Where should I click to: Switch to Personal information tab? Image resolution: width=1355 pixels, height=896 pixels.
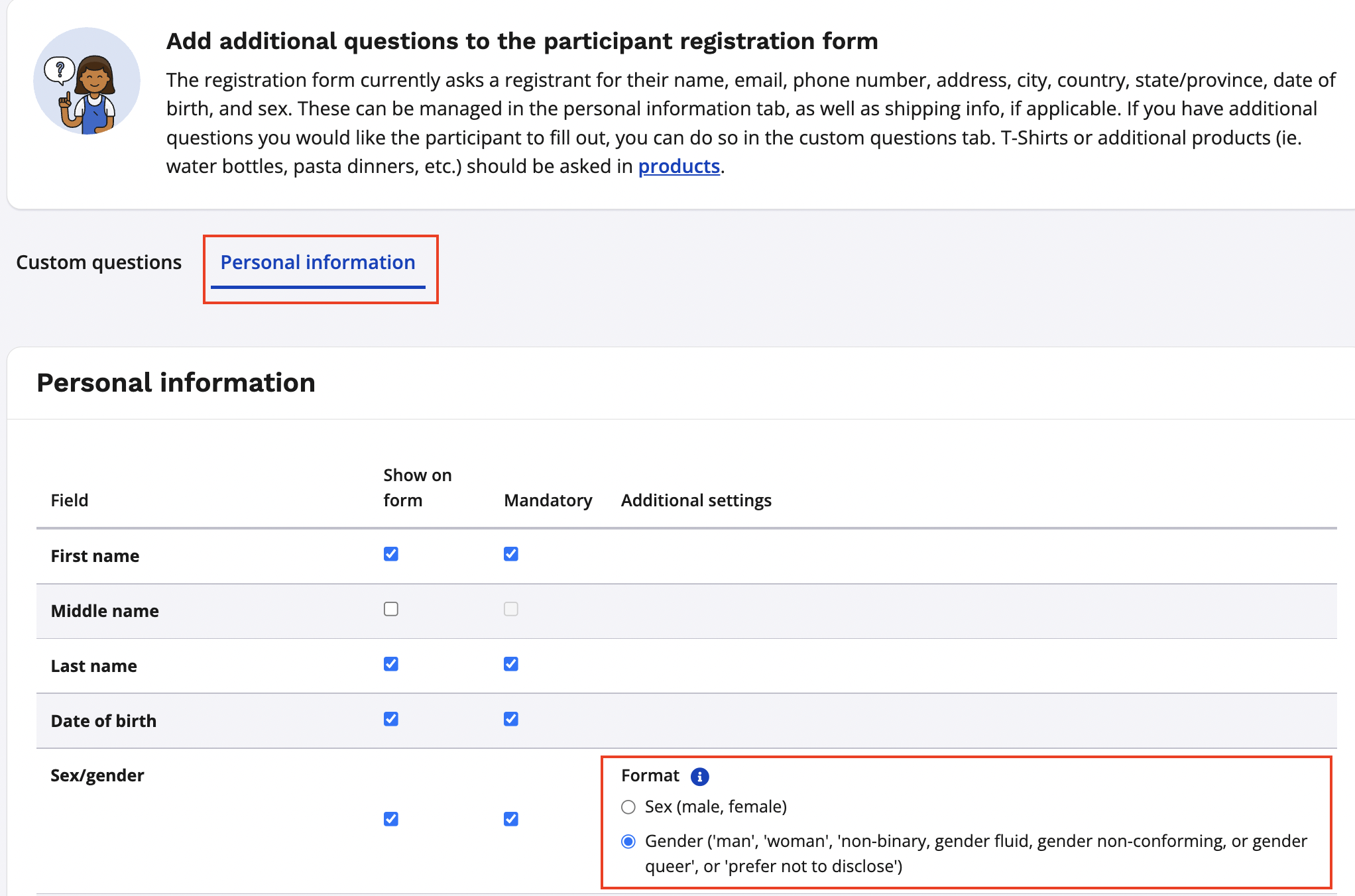(316, 263)
